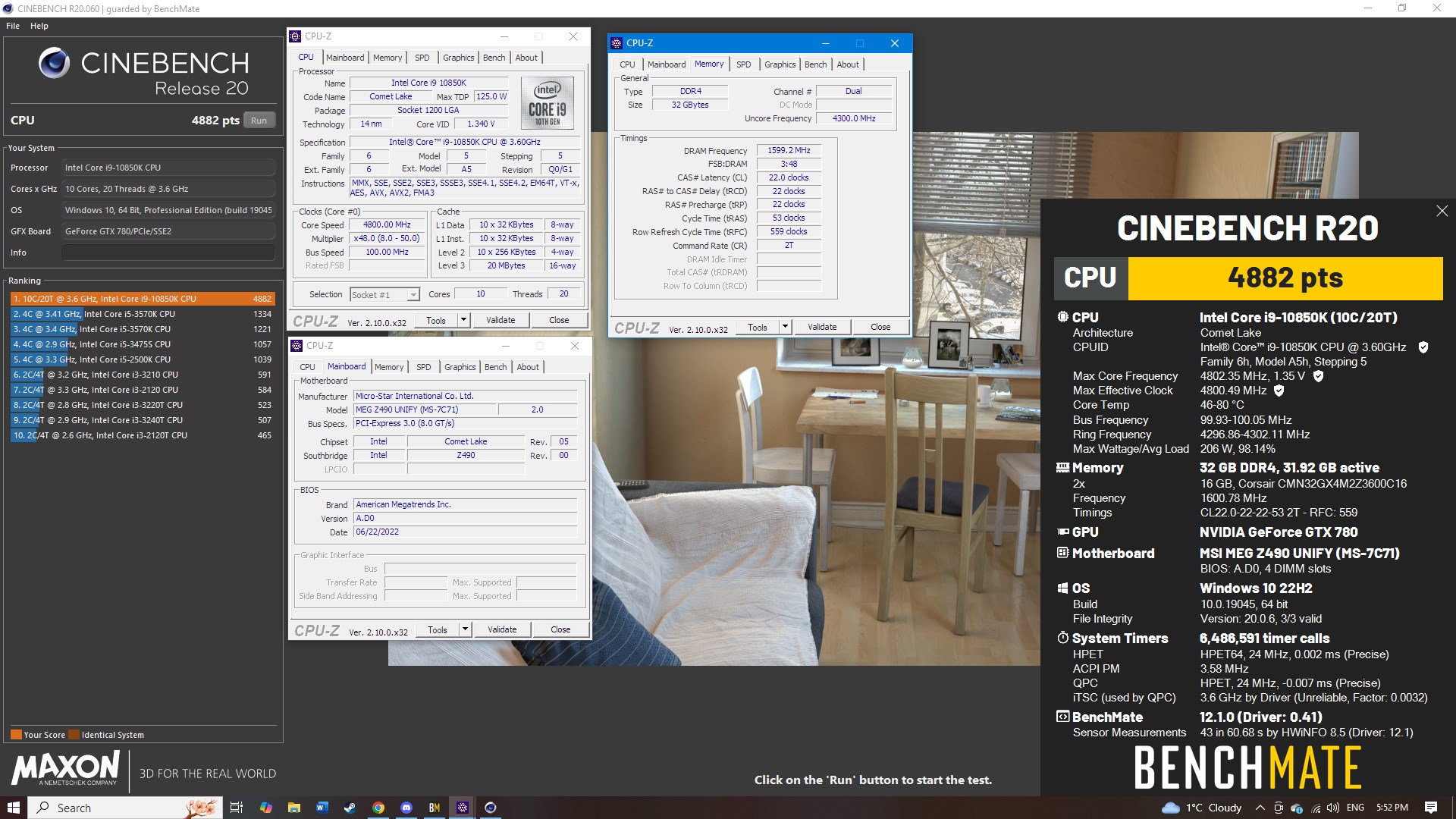Click the mainboard model MEG Z490 UNIFY field
This screenshot has width=1456, height=819.
click(x=425, y=409)
